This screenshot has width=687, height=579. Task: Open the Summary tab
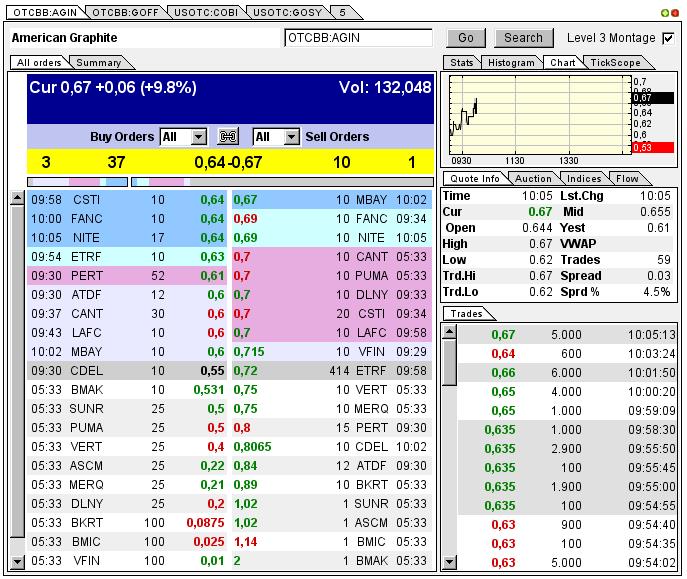(98, 63)
